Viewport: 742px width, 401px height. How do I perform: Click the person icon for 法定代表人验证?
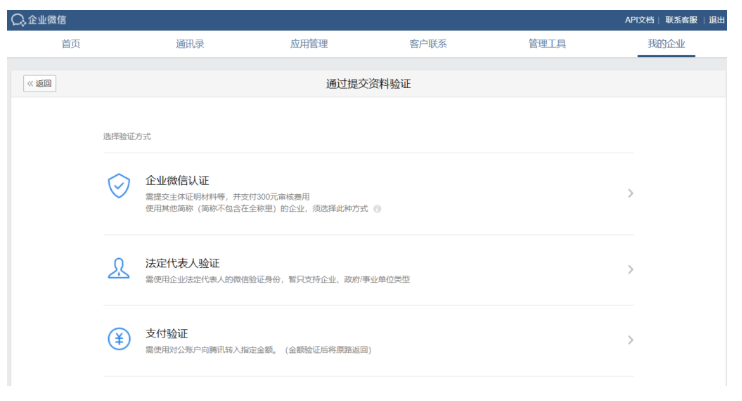[x=119, y=268]
